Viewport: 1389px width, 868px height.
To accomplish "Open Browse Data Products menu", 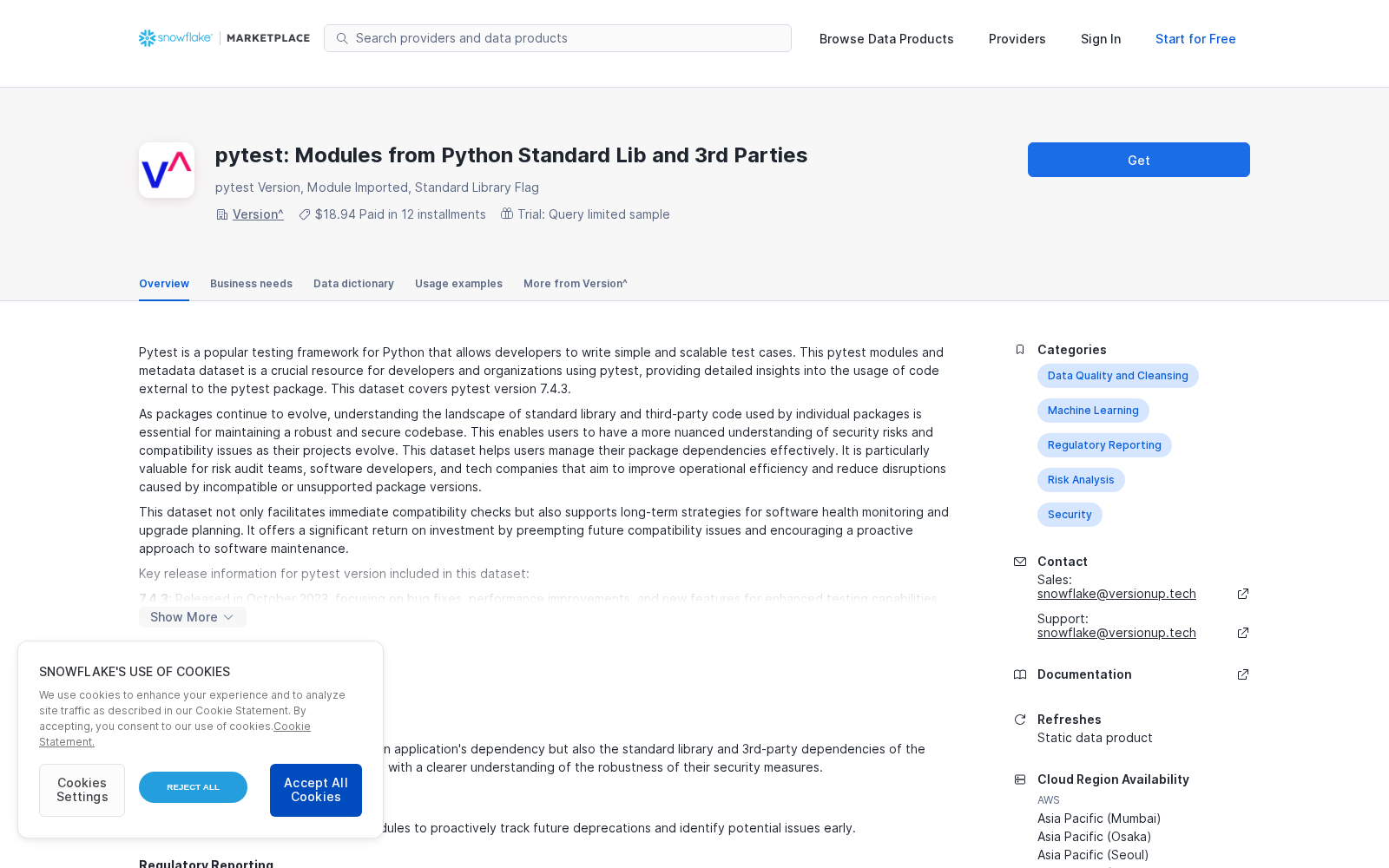I will (886, 39).
